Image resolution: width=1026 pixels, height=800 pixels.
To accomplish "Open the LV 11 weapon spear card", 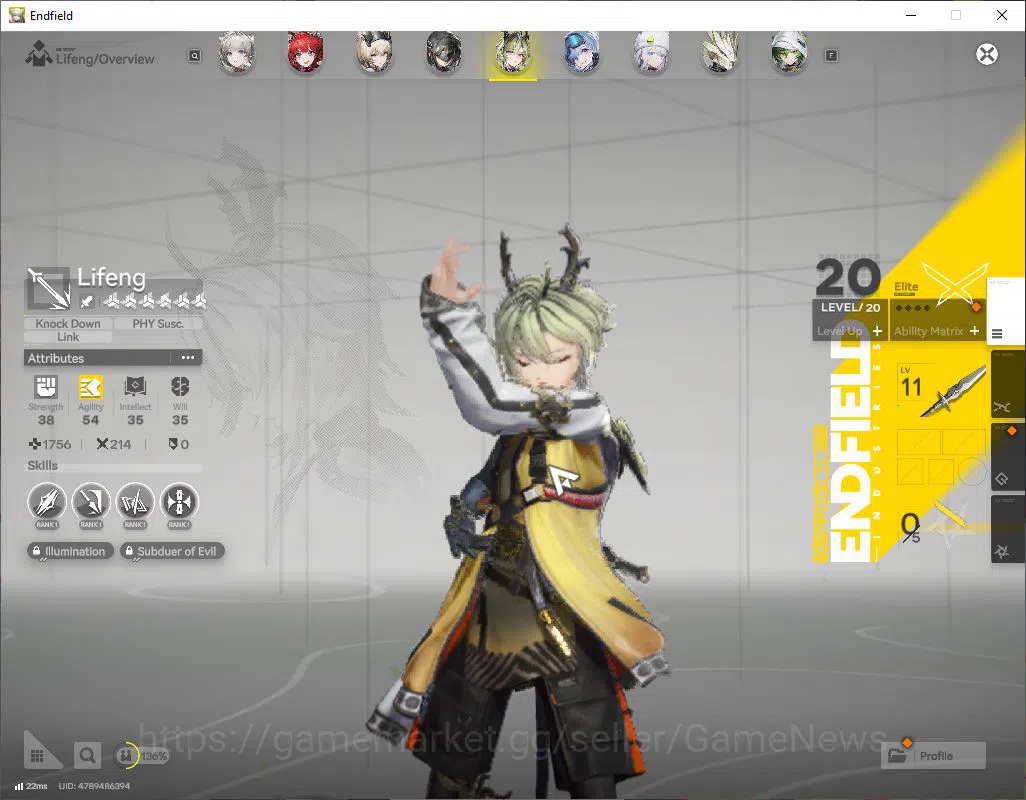I will click(x=942, y=391).
